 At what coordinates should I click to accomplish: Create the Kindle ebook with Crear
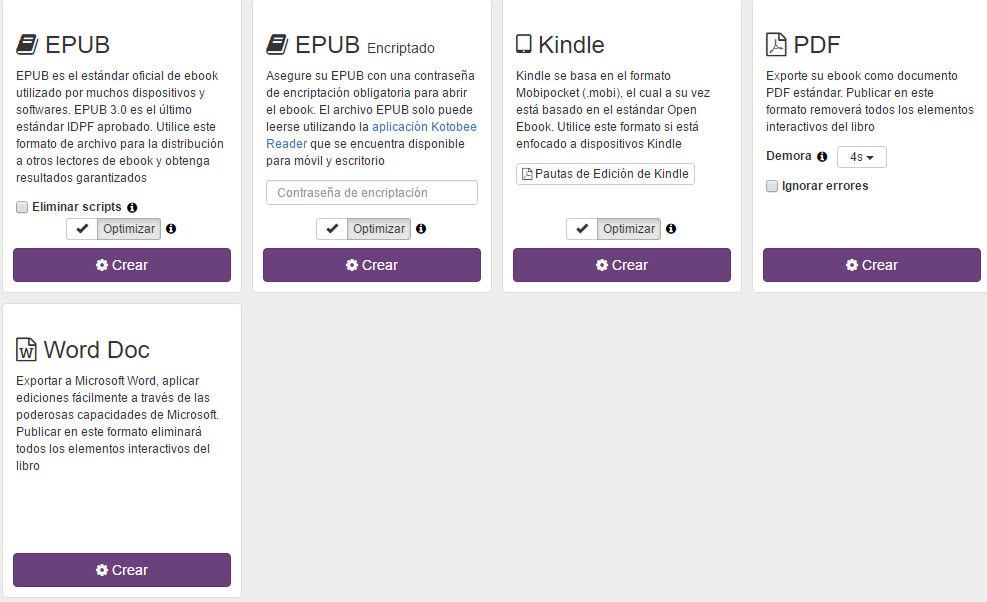[x=622, y=265]
